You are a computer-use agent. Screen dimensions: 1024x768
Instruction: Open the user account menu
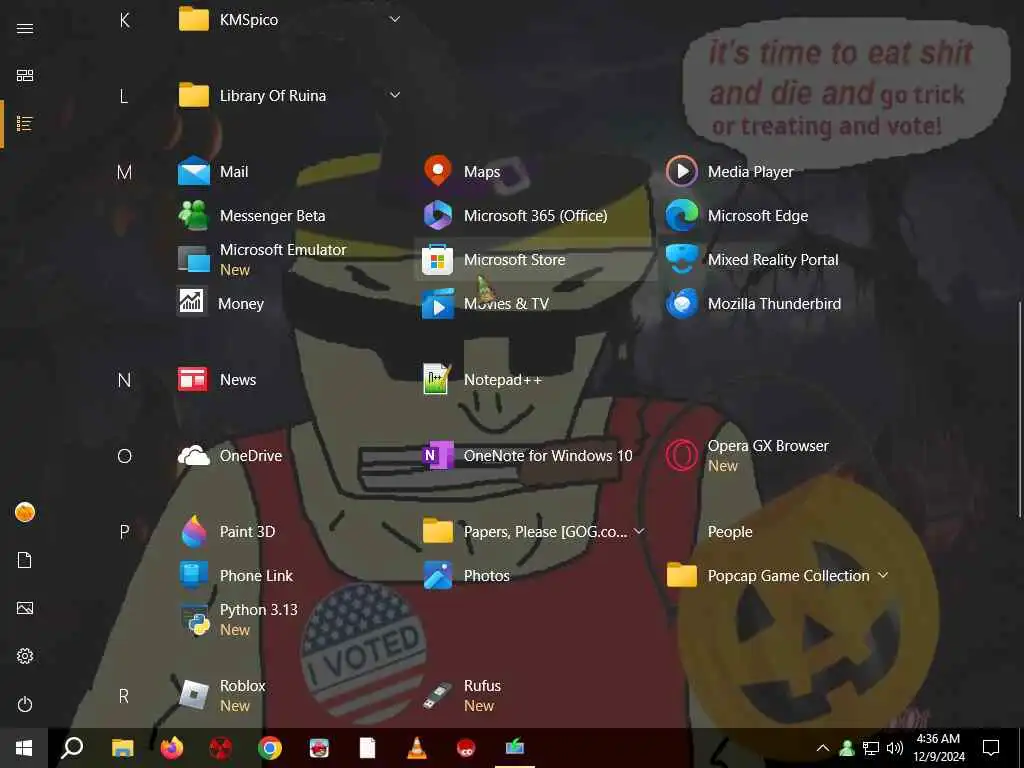[x=25, y=512]
